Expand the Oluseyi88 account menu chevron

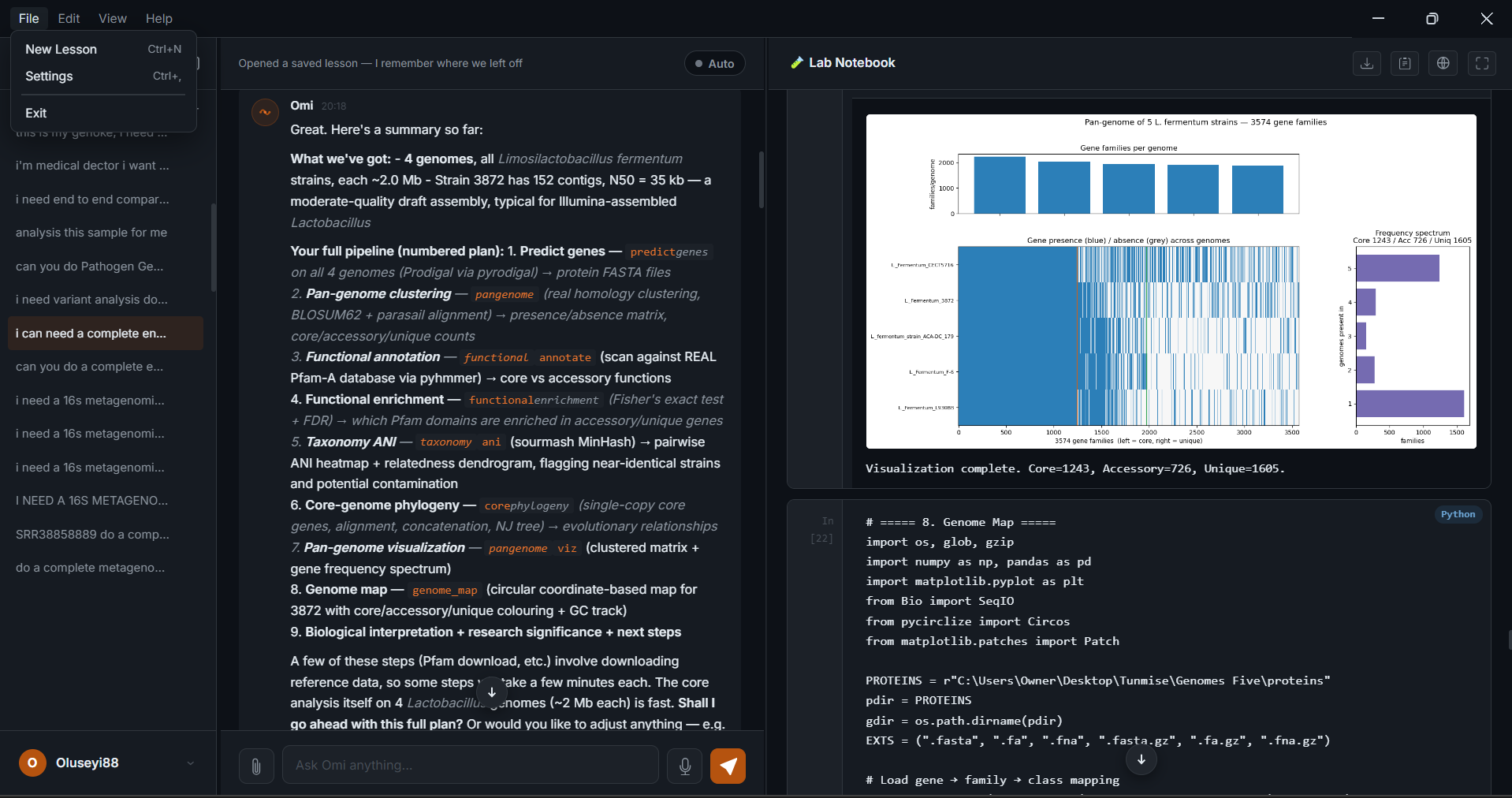point(190,763)
